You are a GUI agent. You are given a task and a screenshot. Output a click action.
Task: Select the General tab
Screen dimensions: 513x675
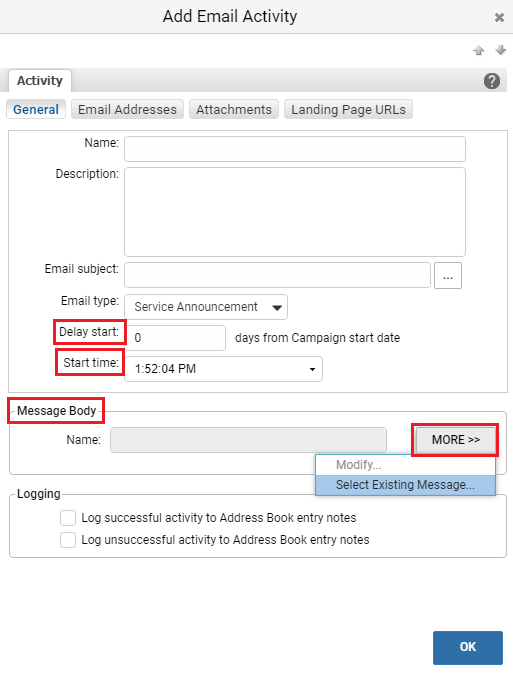point(36,109)
